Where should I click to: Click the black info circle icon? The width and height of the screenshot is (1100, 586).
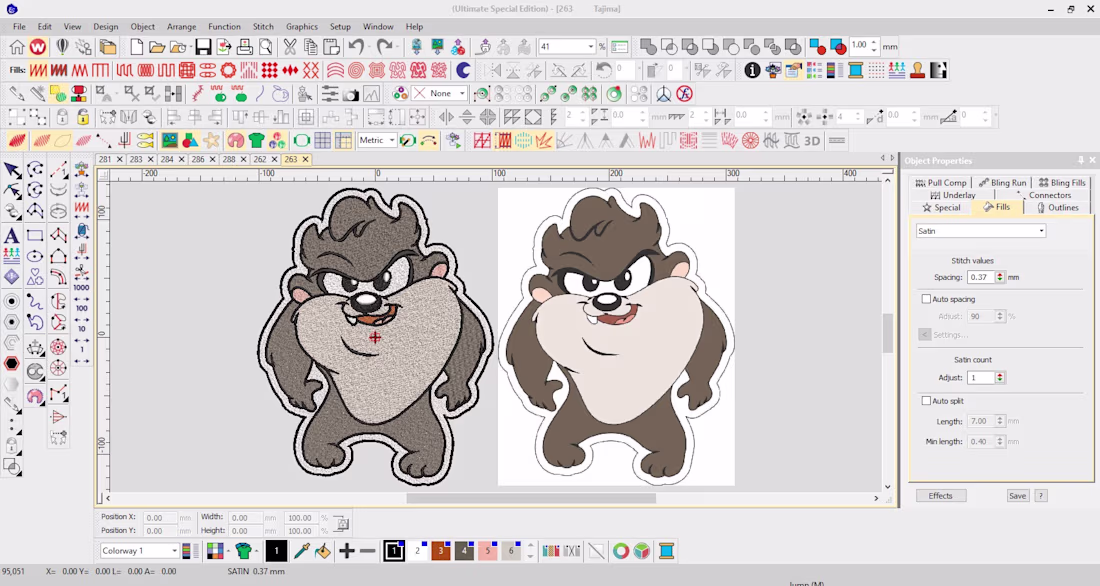pyautogui.click(x=752, y=70)
